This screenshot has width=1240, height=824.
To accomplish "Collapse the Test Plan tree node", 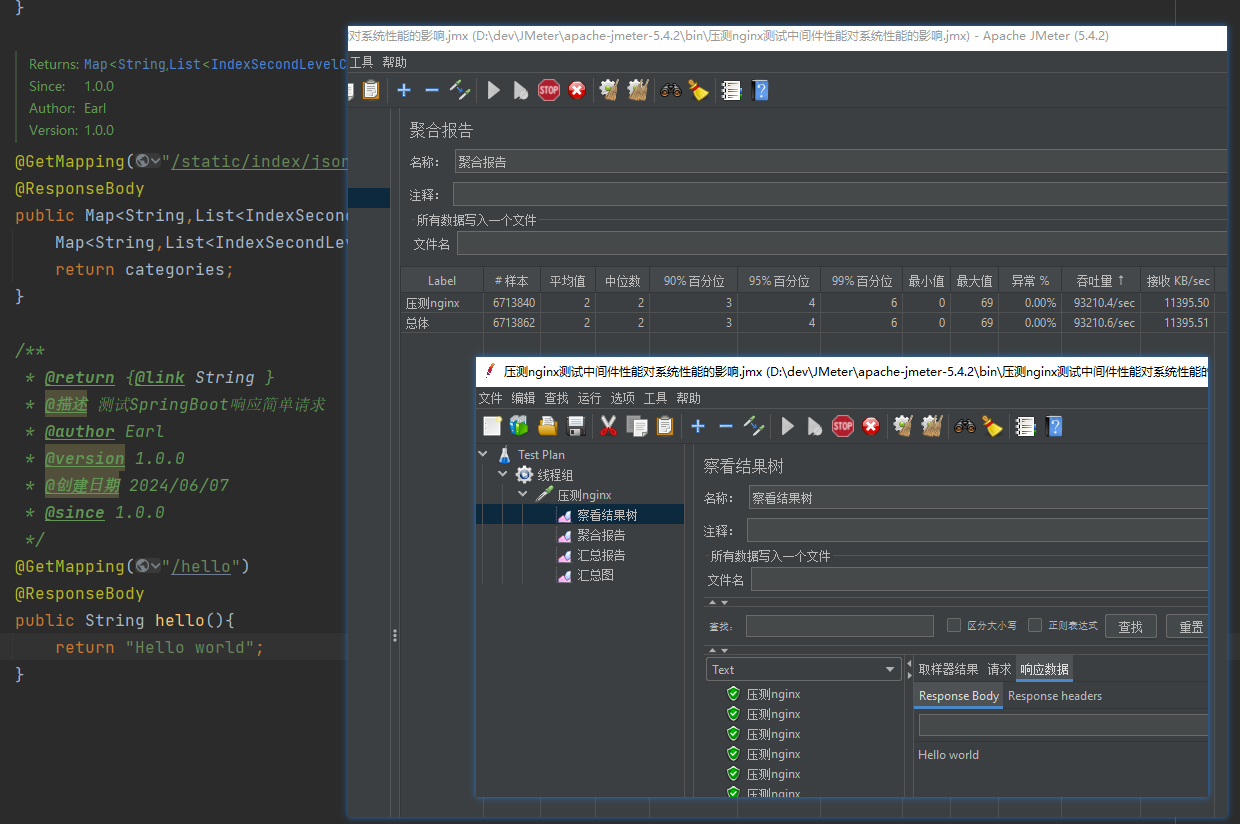I will pyautogui.click(x=484, y=454).
